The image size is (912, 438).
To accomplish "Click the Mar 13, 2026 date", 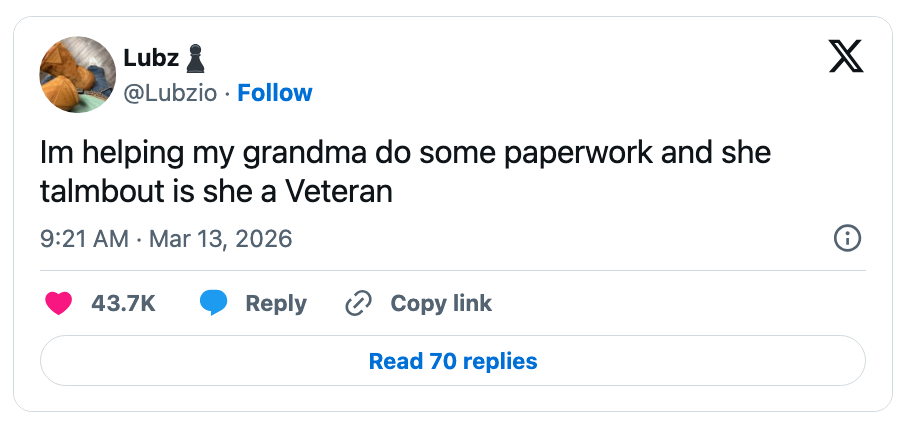I will [x=221, y=239].
